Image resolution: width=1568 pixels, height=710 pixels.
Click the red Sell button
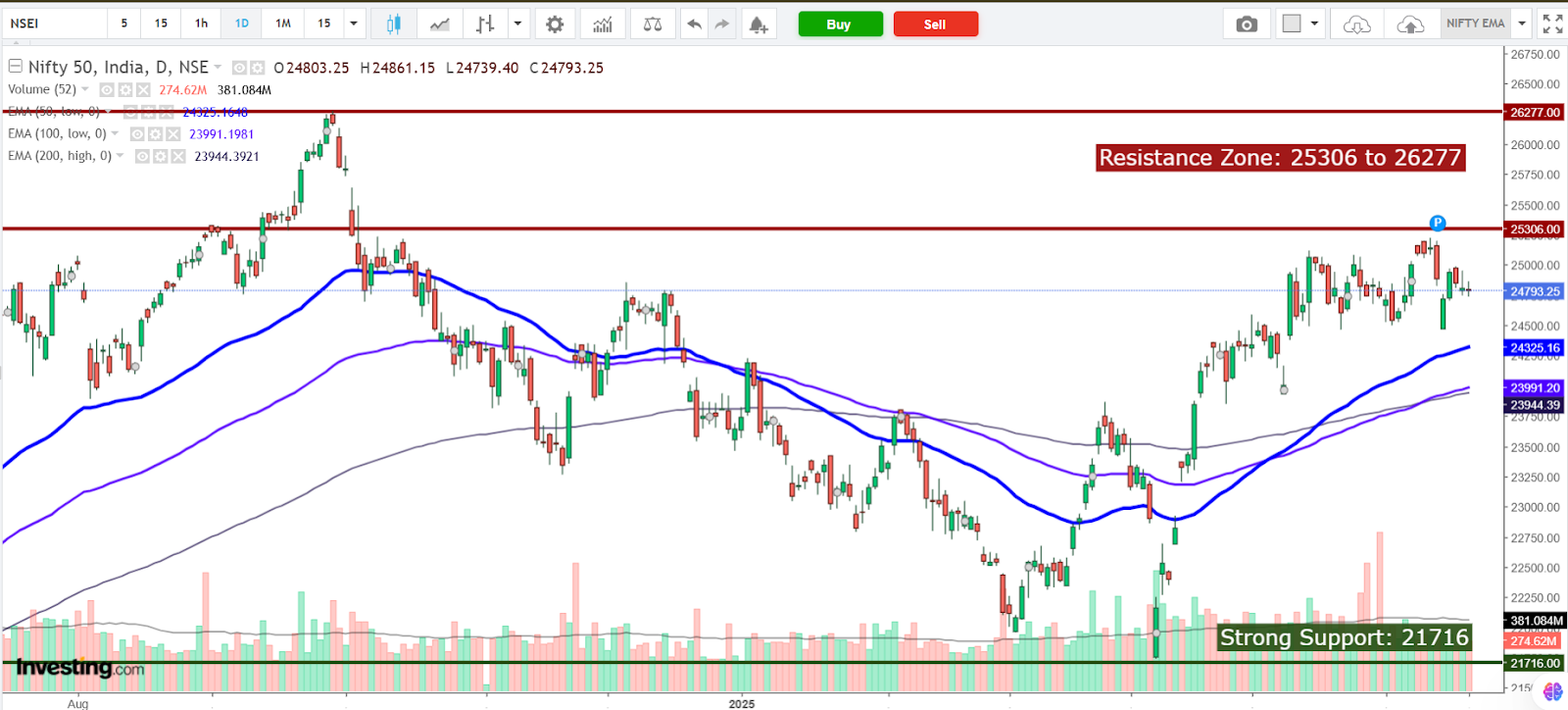pyautogui.click(x=935, y=25)
